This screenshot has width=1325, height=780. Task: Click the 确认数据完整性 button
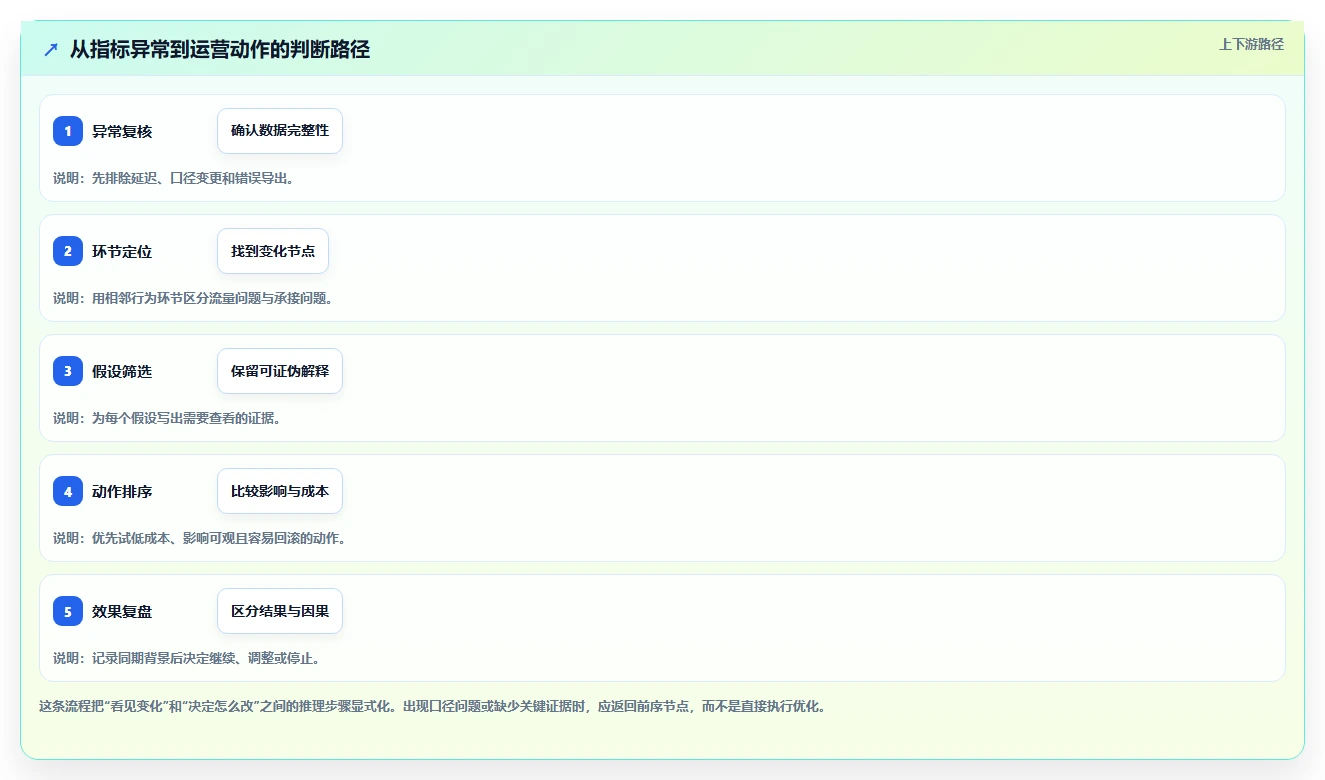280,131
